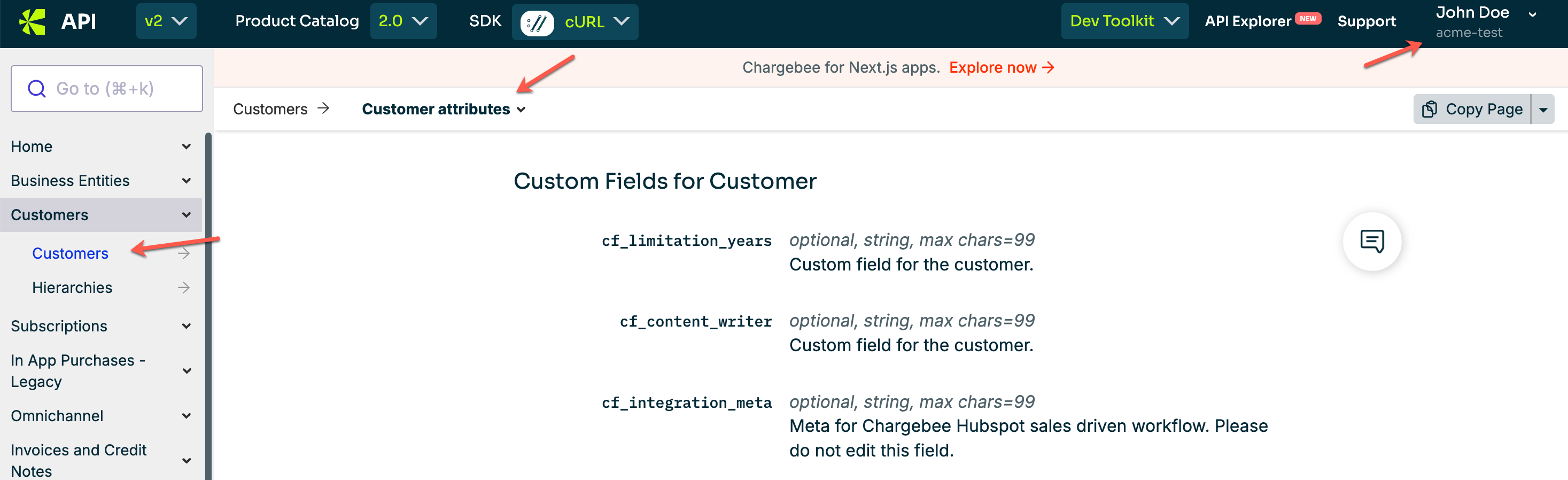Open the Copy Page options caret
Viewport: 1568px width, 480px height.
coord(1543,110)
